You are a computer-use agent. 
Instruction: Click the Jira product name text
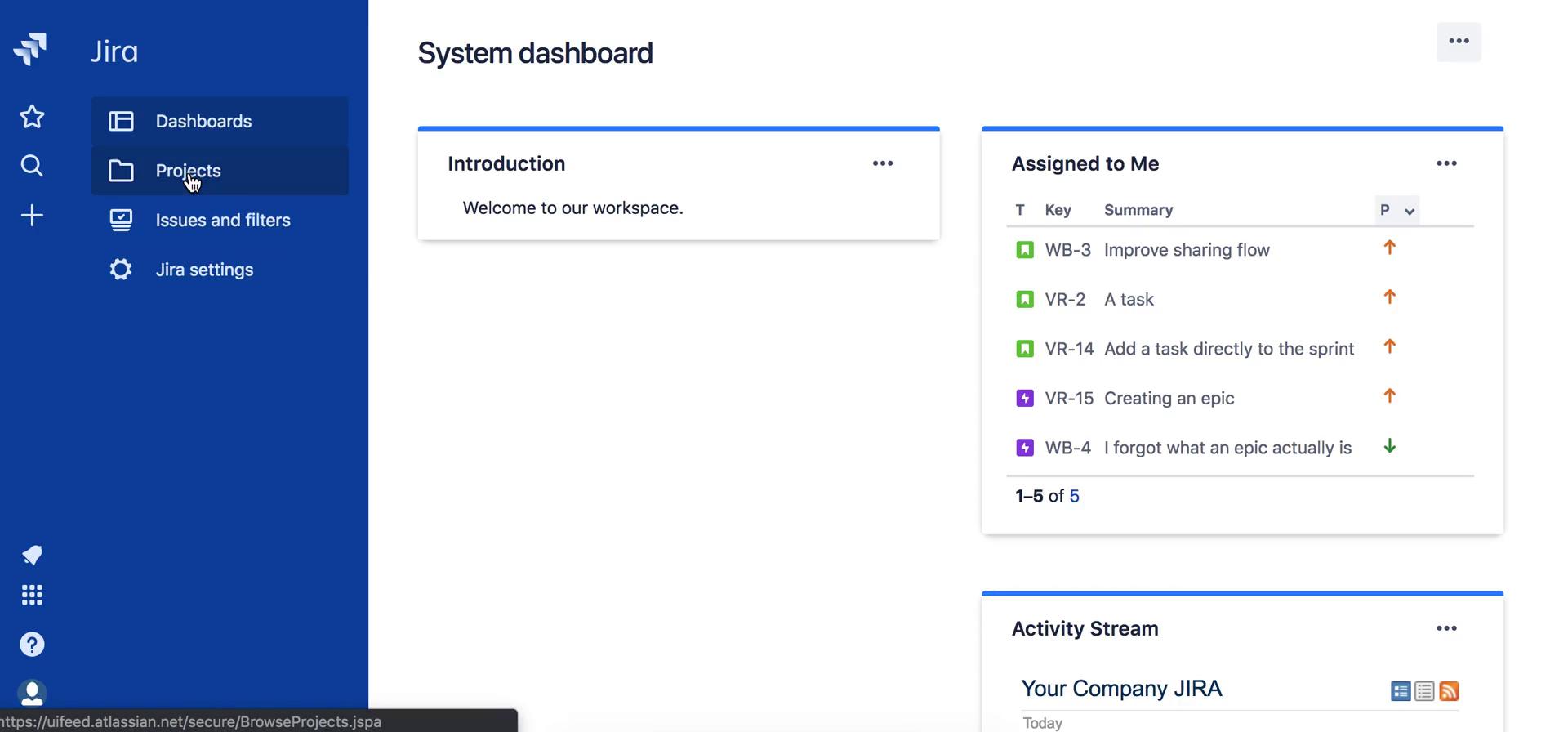[x=114, y=51]
